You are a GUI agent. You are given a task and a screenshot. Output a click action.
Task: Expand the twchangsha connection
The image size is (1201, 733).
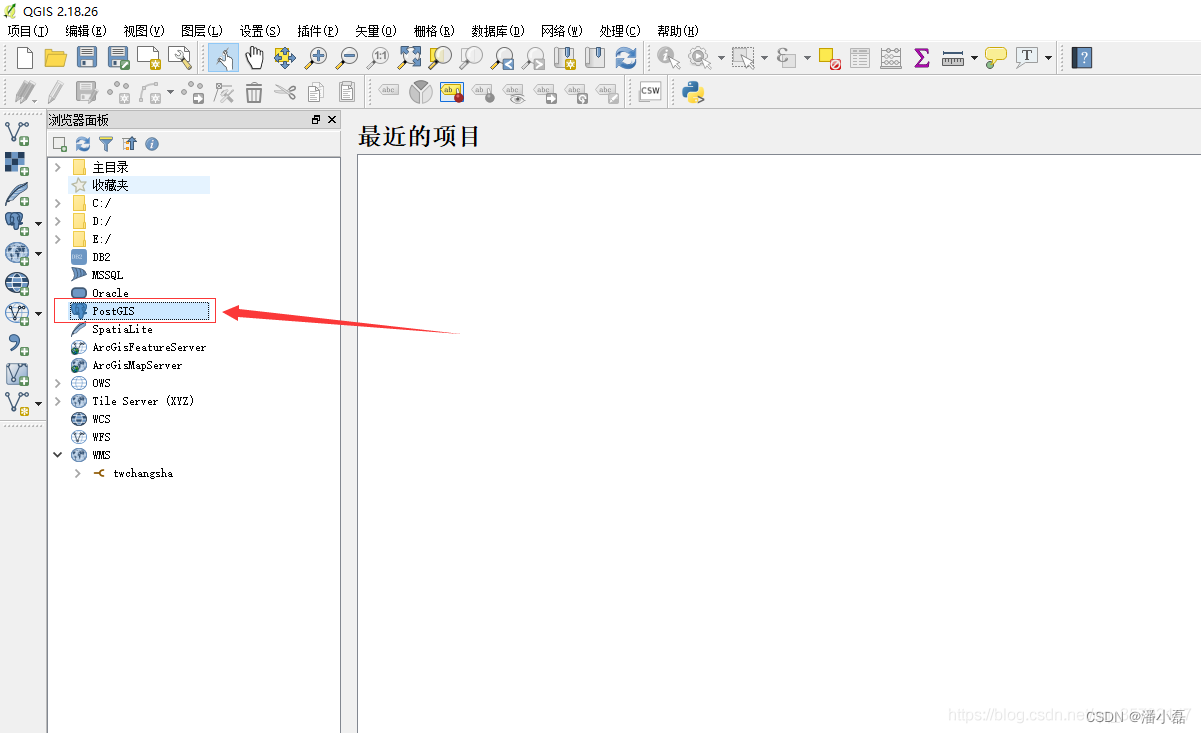(x=78, y=473)
